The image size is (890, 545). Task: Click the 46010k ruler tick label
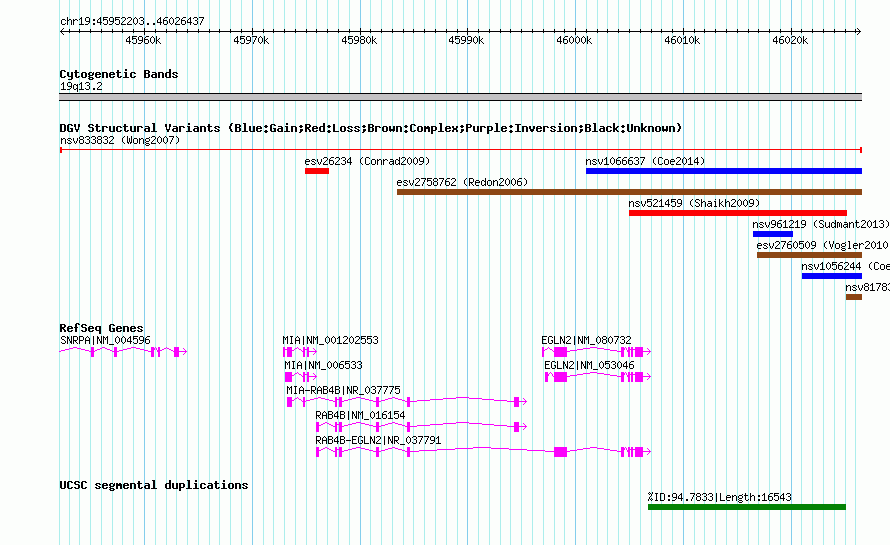click(x=682, y=40)
